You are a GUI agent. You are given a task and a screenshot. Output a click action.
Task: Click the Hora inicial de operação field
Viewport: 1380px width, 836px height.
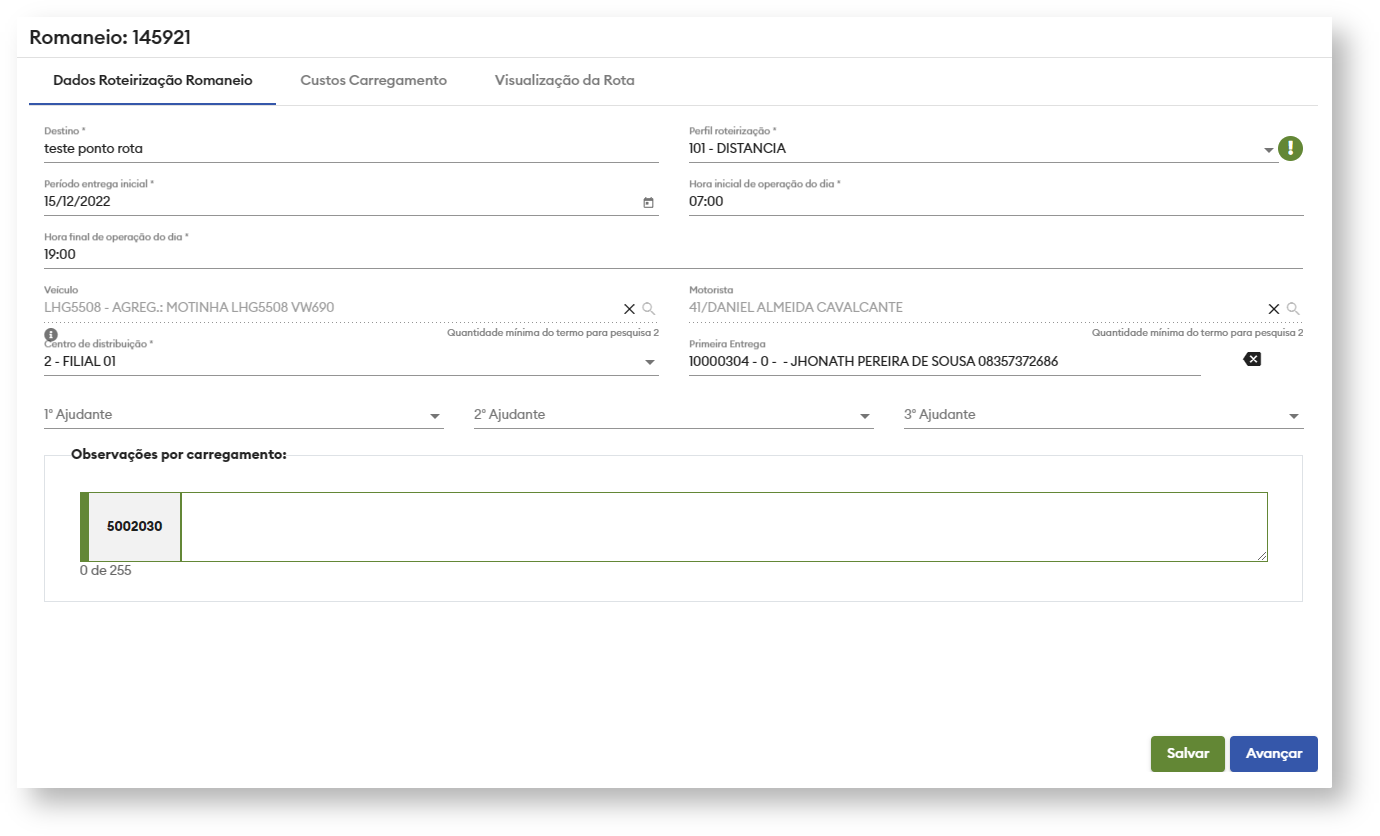[996, 201]
